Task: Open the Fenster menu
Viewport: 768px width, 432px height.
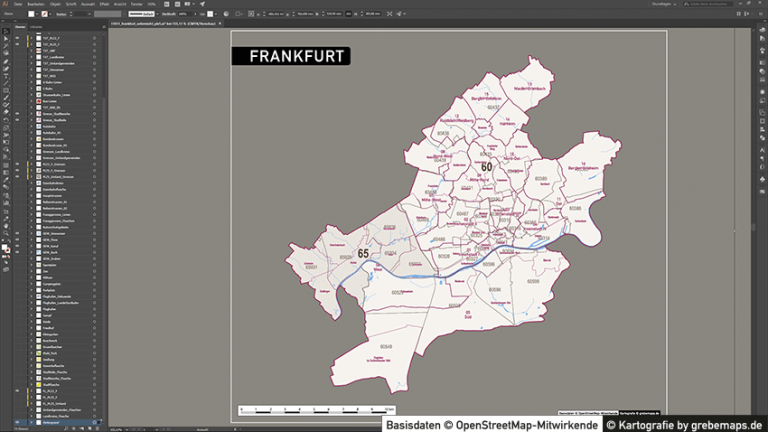Action: pos(137,4)
